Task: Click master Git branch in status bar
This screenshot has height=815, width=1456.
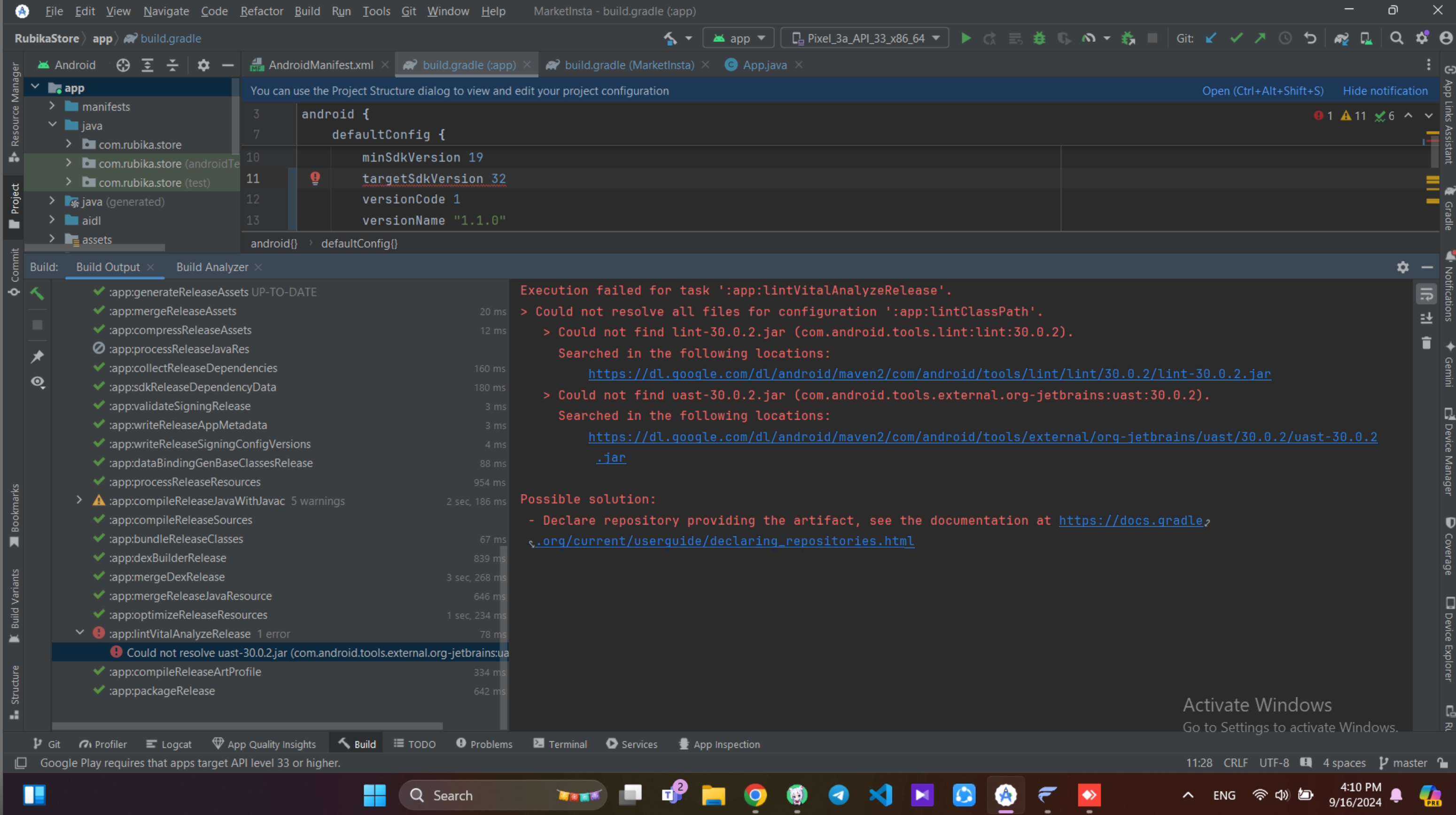Action: coord(1403,763)
